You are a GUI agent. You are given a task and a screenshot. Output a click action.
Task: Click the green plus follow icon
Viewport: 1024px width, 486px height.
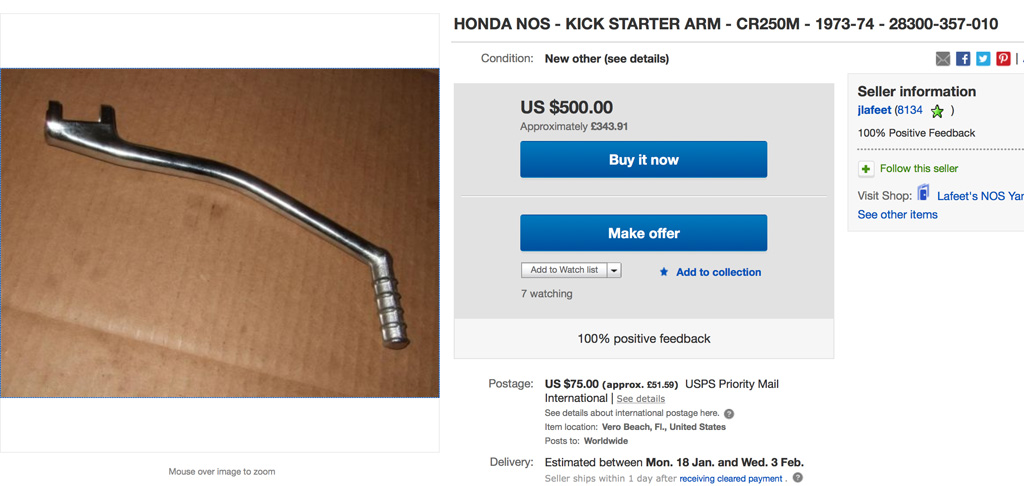coord(866,169)
